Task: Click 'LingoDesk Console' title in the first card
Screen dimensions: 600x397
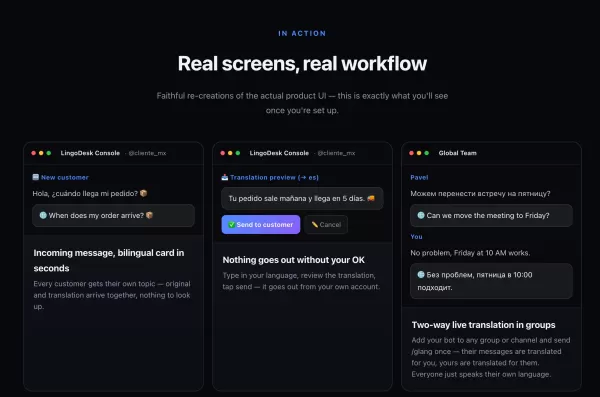Action: pyautogui.click(x=90, y=153)
